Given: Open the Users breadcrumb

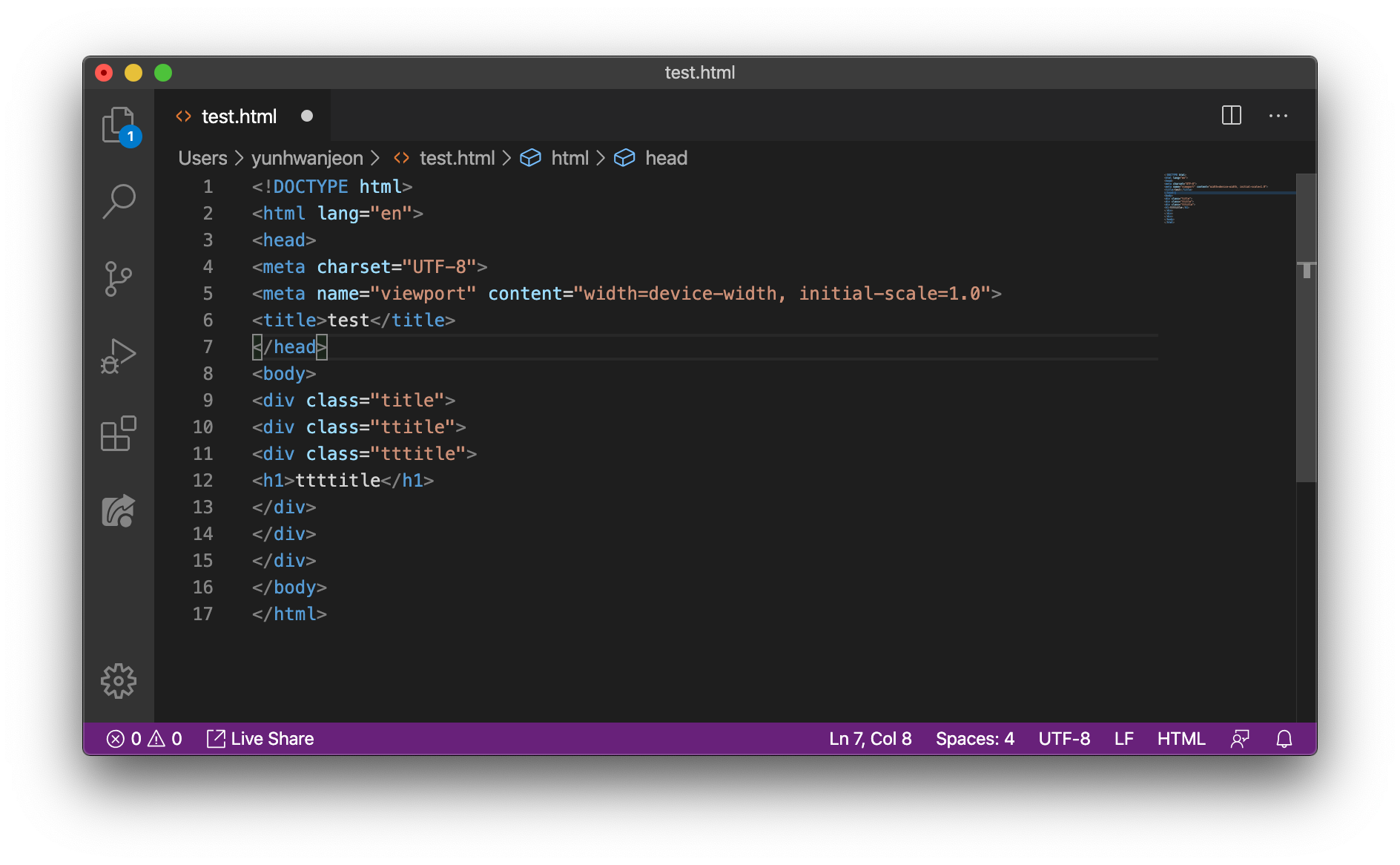Looking at the screenshot, I should tap(202, 158).
